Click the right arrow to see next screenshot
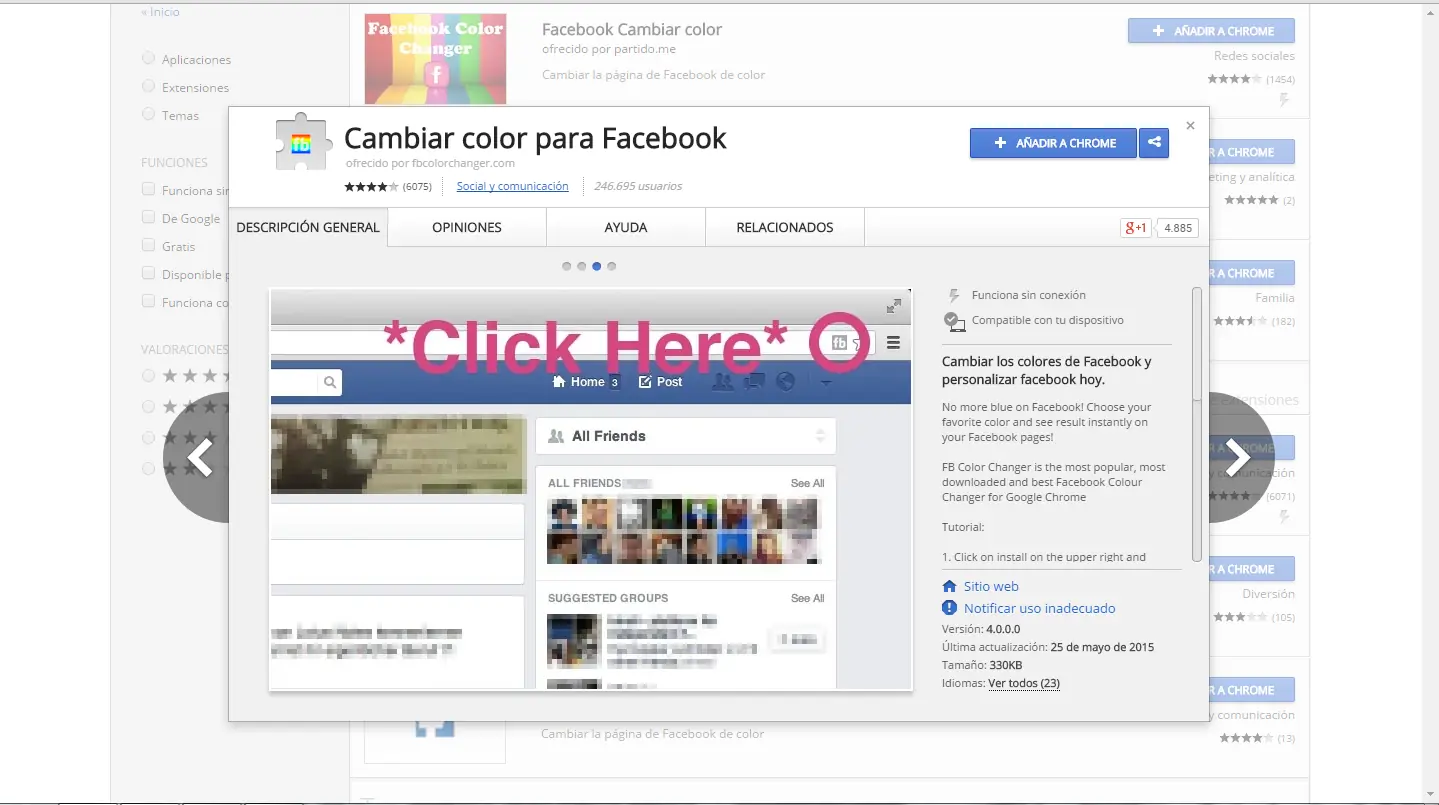This screenshot has width=1439, height=805. click(x=1240, y=456)
